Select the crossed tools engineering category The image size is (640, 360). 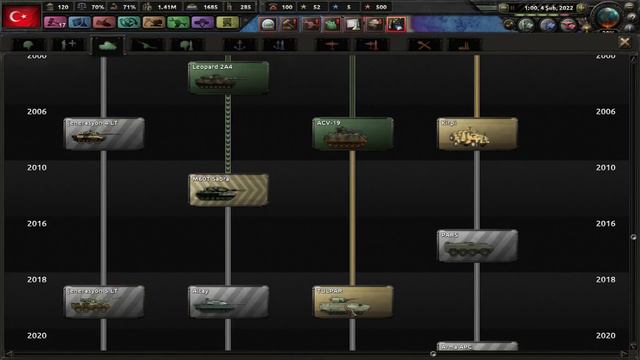coord(424,45)
